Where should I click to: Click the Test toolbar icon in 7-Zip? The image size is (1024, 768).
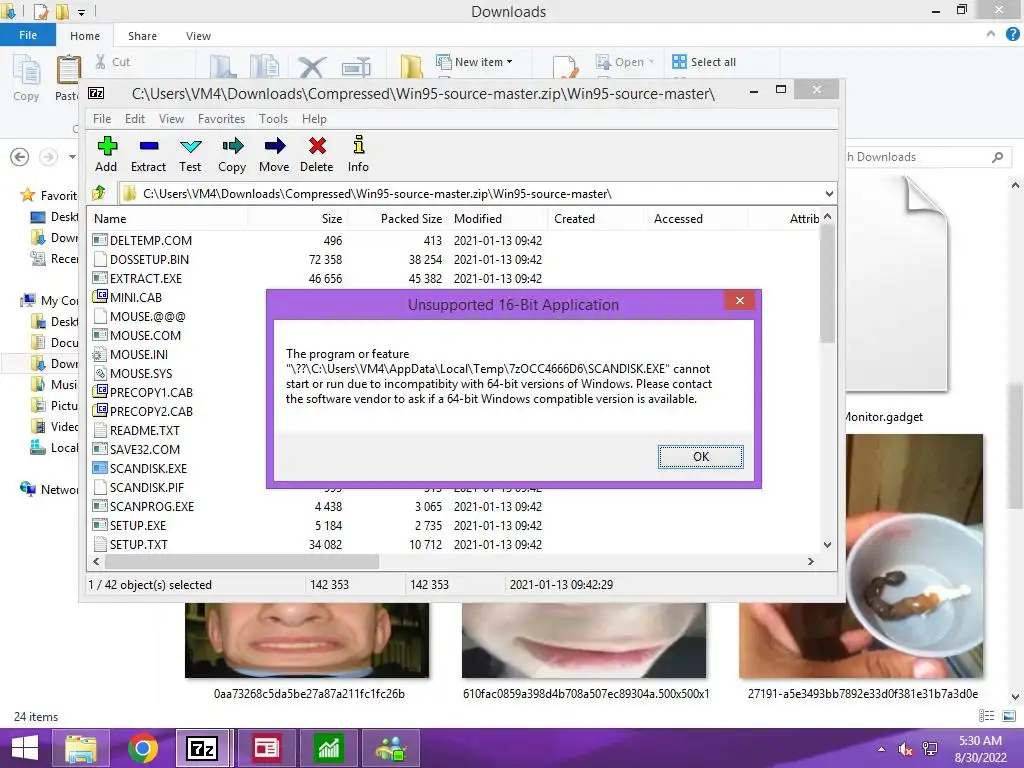point(190,155)
